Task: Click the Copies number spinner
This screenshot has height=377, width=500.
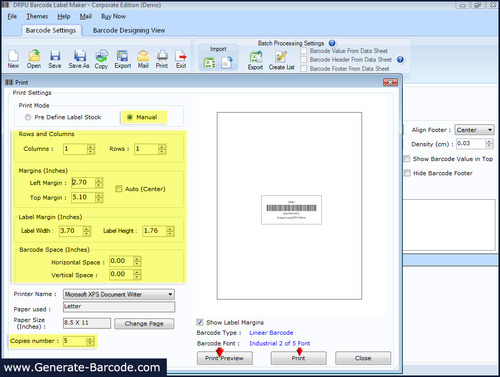Action: click(90, 341)
